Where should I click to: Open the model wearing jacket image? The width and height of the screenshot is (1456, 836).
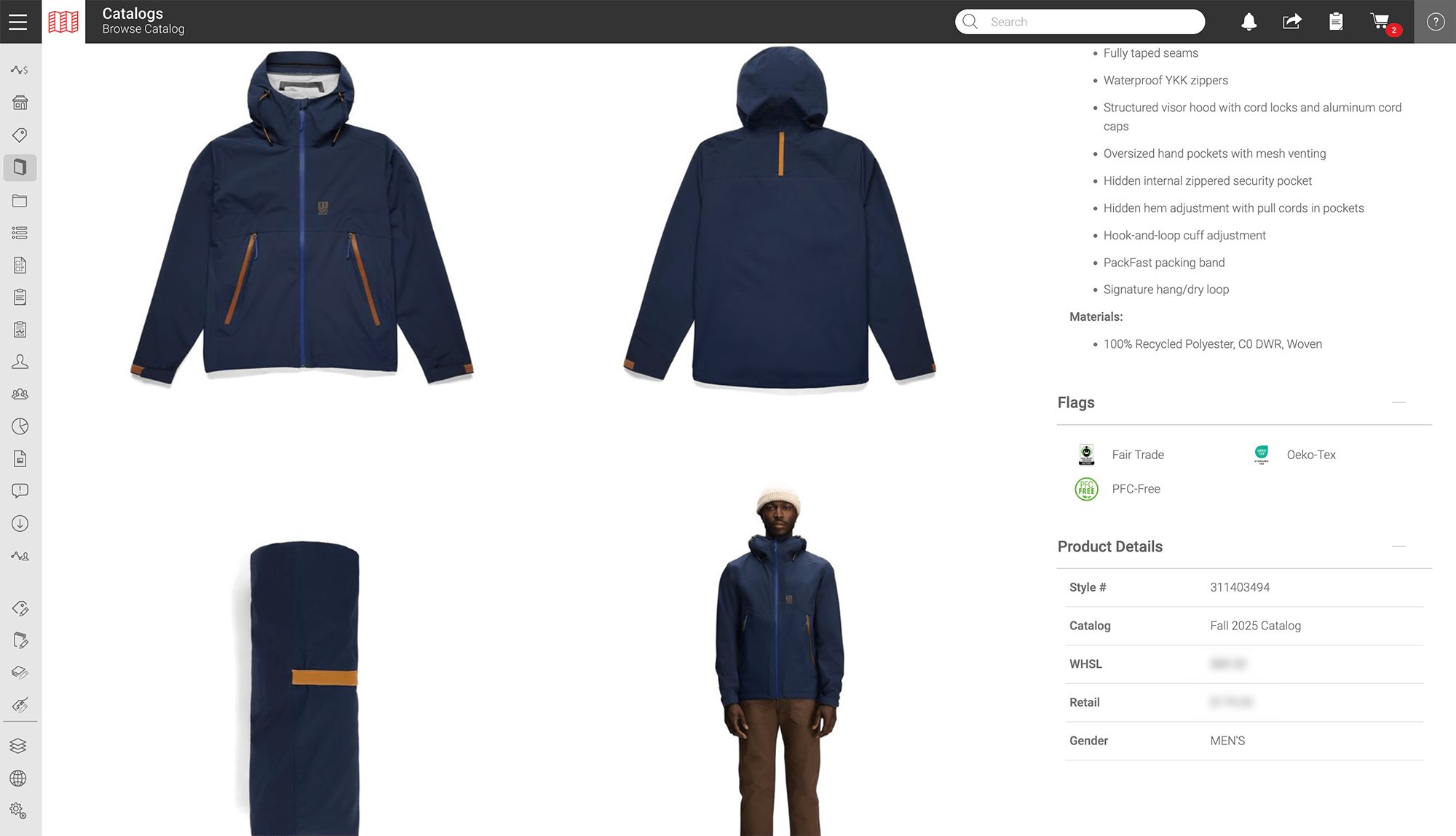coord(780,658)
